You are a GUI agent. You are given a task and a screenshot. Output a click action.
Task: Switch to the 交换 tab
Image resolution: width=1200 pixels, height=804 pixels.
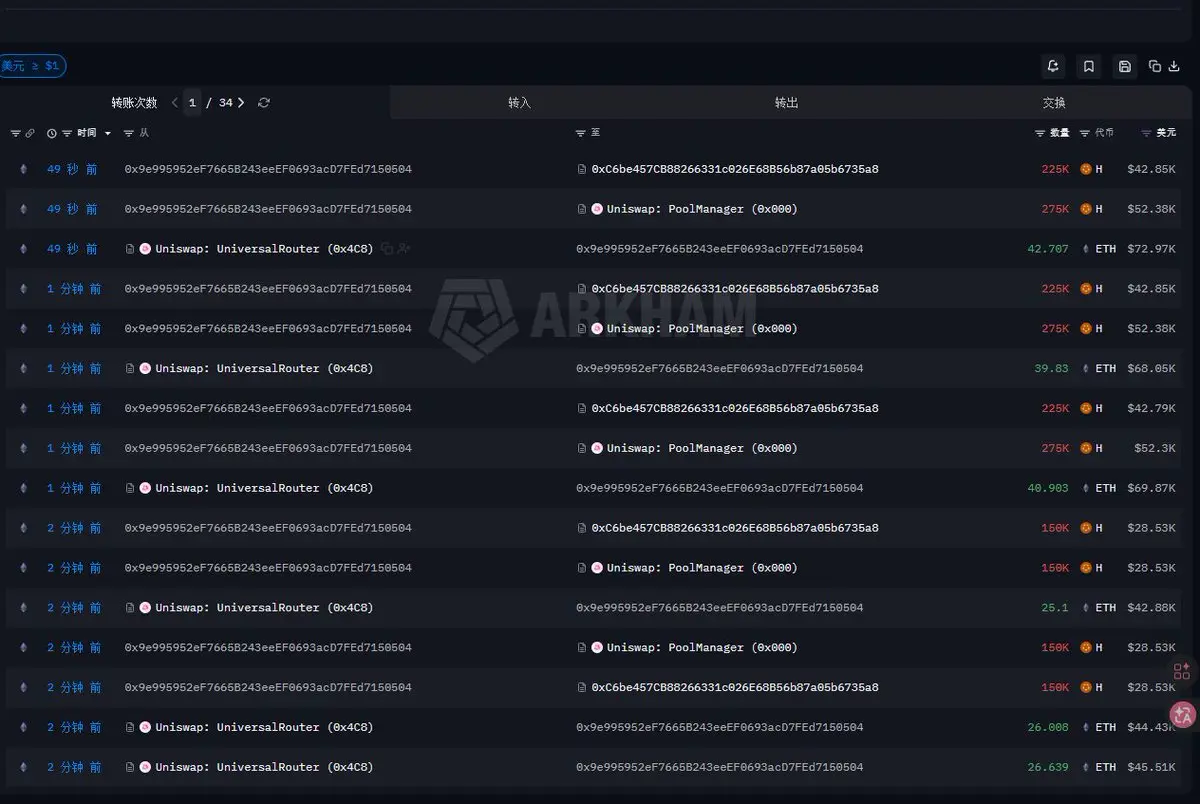tap(1054, 103)
